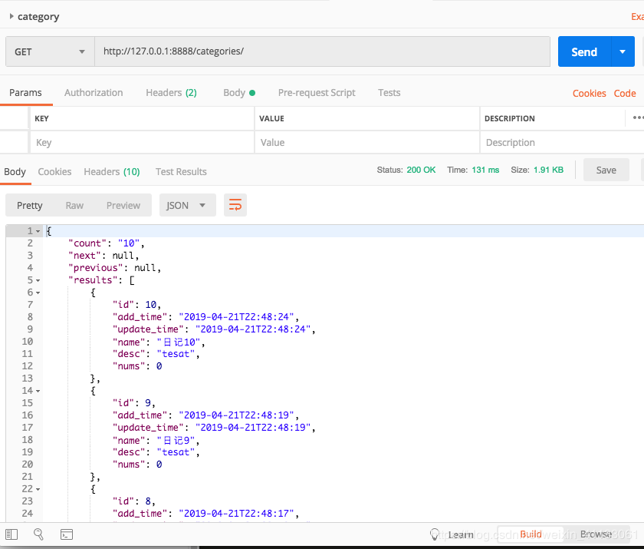Open the Tests tab
The height and width of the screenshot is (549, 644).
click(x=389, y=93)
